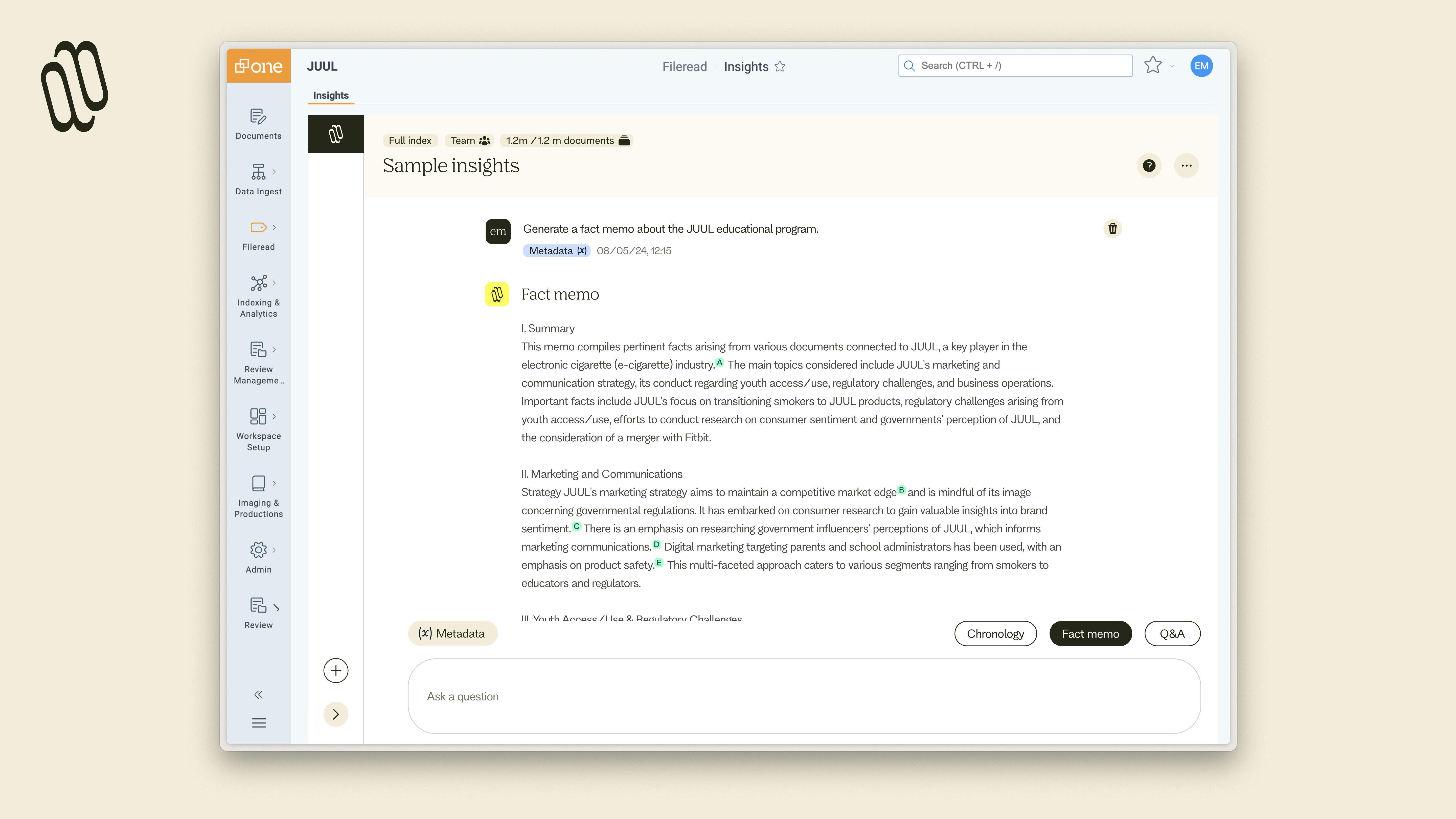Click the Ask a question input field
Screen dimensions: 1456x819
tap(804, 696)
